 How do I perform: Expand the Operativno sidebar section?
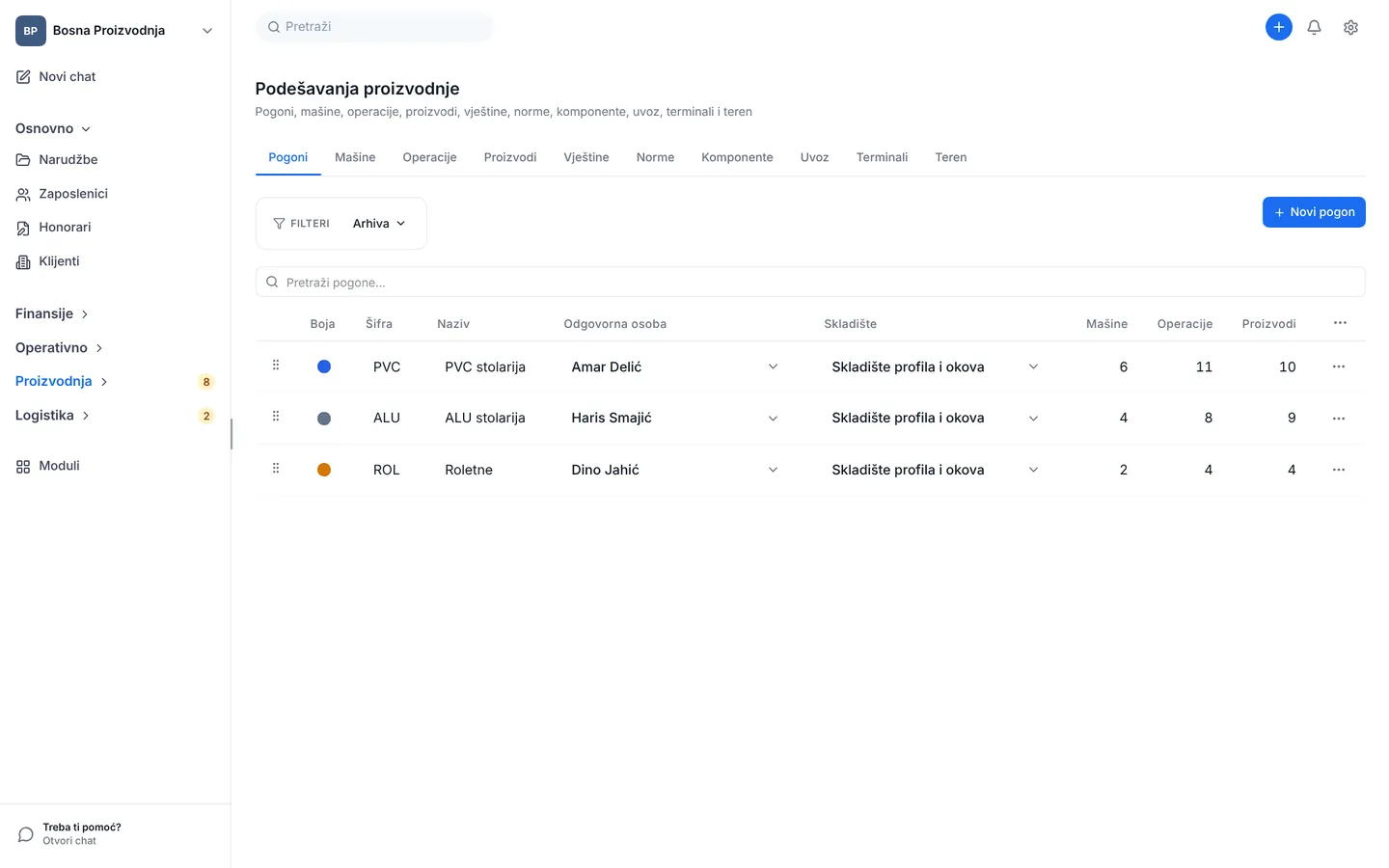click(59, 347)
